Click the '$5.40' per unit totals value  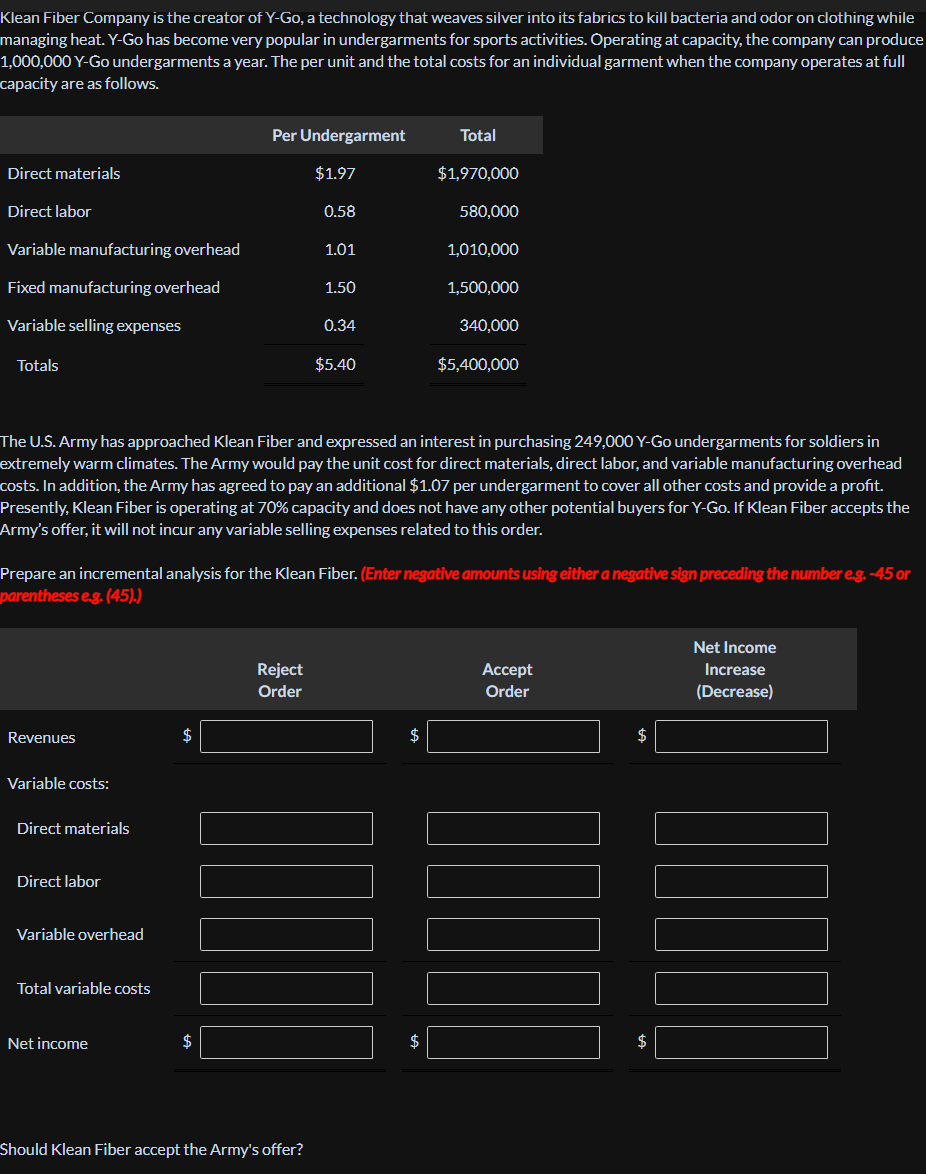(335, 365)
